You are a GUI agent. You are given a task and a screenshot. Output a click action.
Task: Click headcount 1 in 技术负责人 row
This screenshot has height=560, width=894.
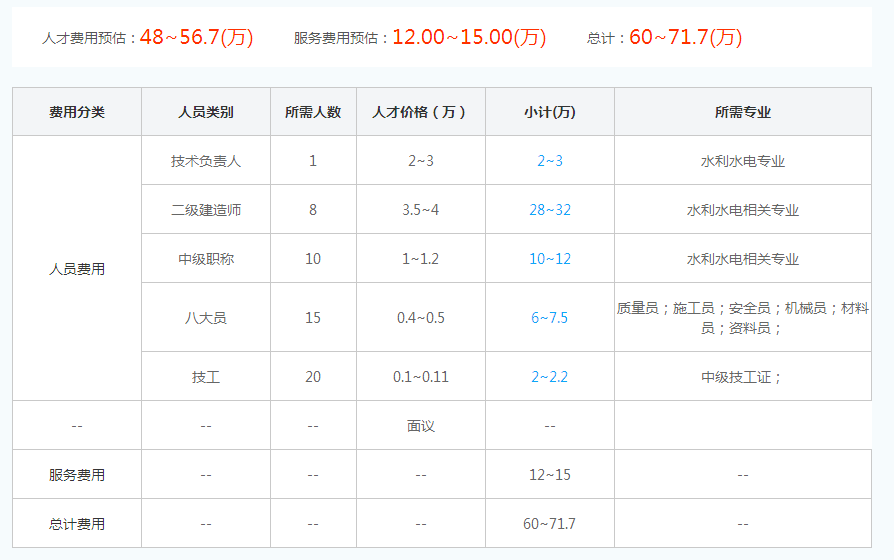[x=313, y=161]
